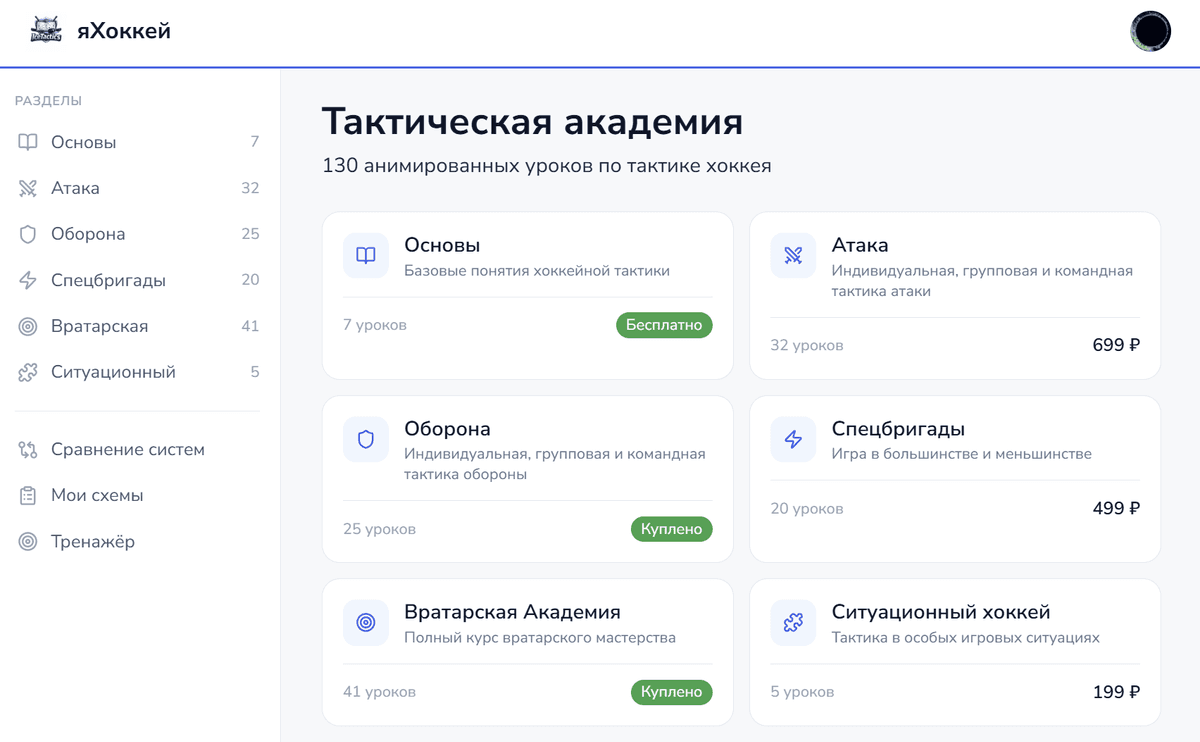Select the shield Оборона icon in sidebar

pos(28,234)
